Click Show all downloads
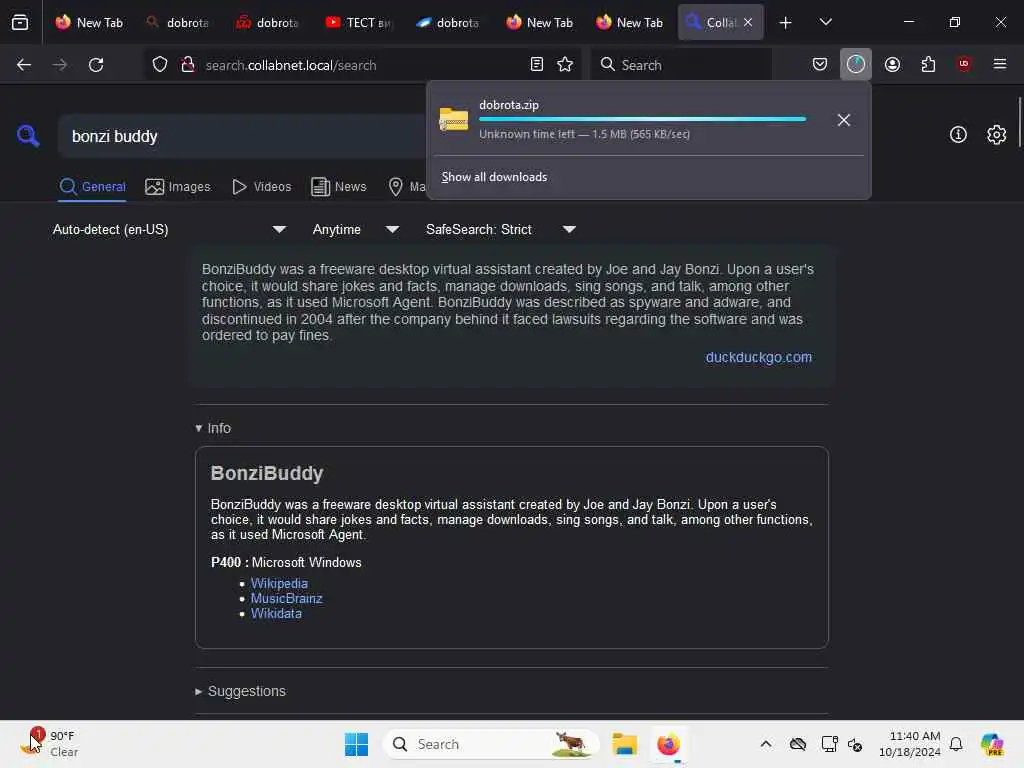 click(494, 177)
